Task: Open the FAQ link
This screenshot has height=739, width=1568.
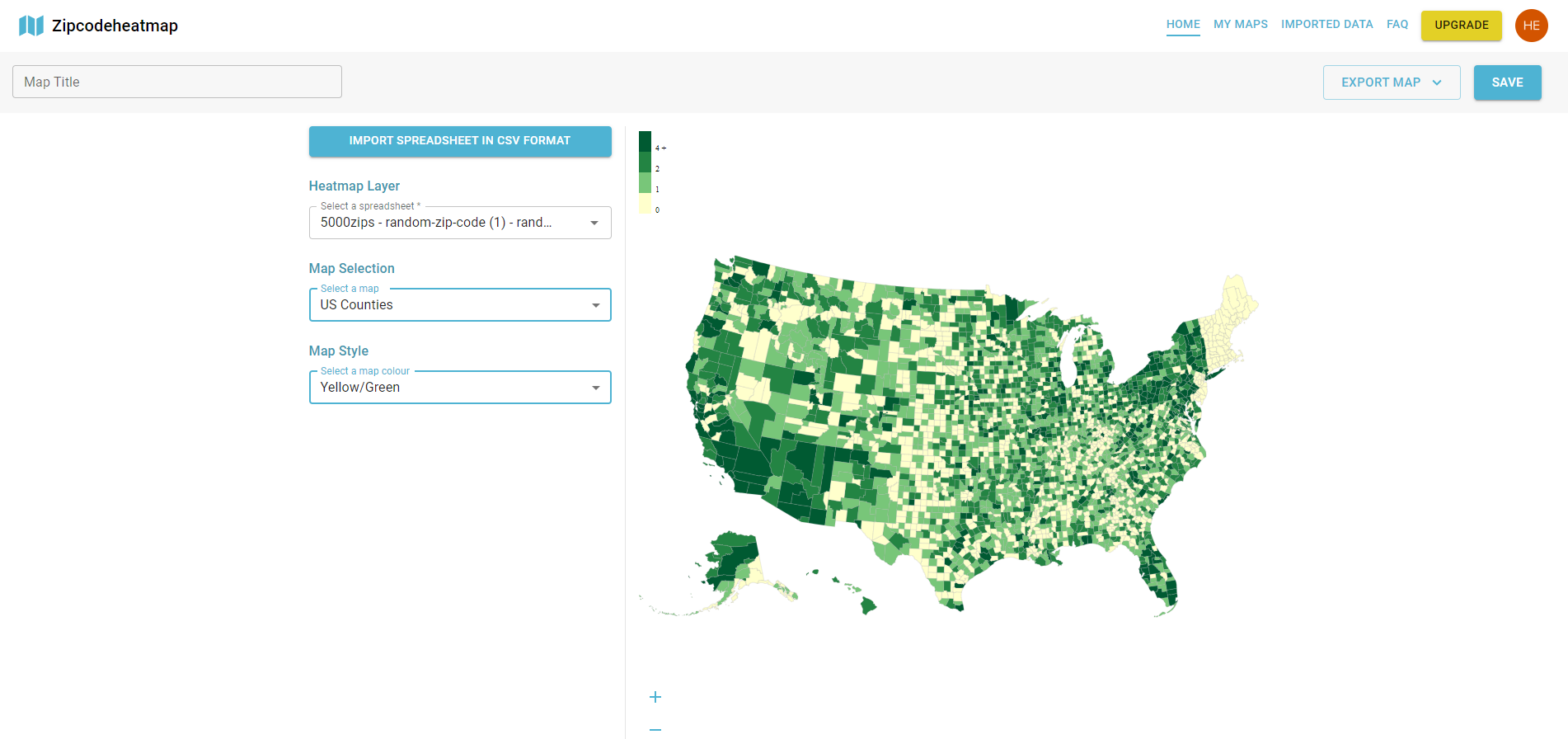Action: 1397,25
